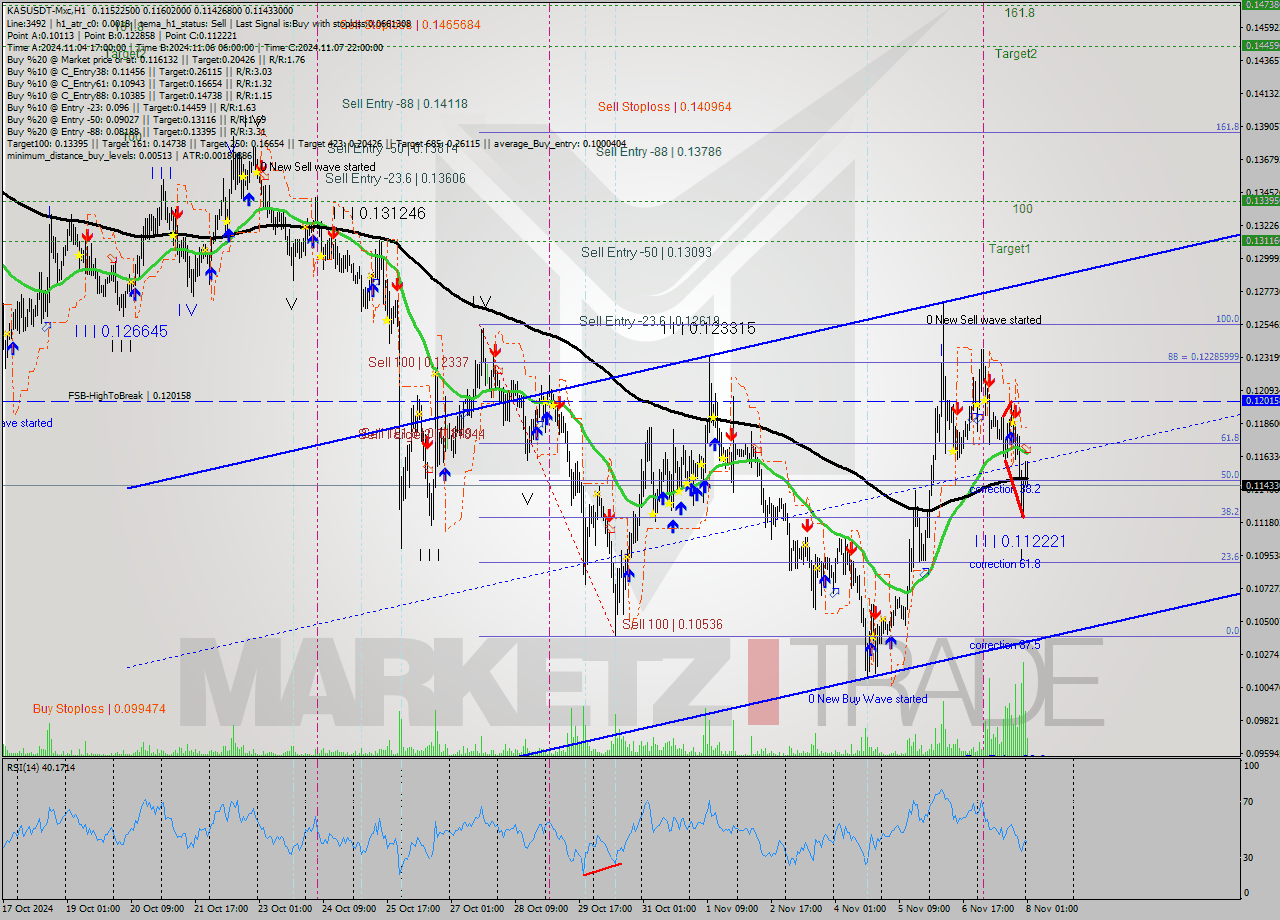Click the green '161.8' label near Target2

(1020, 13)
